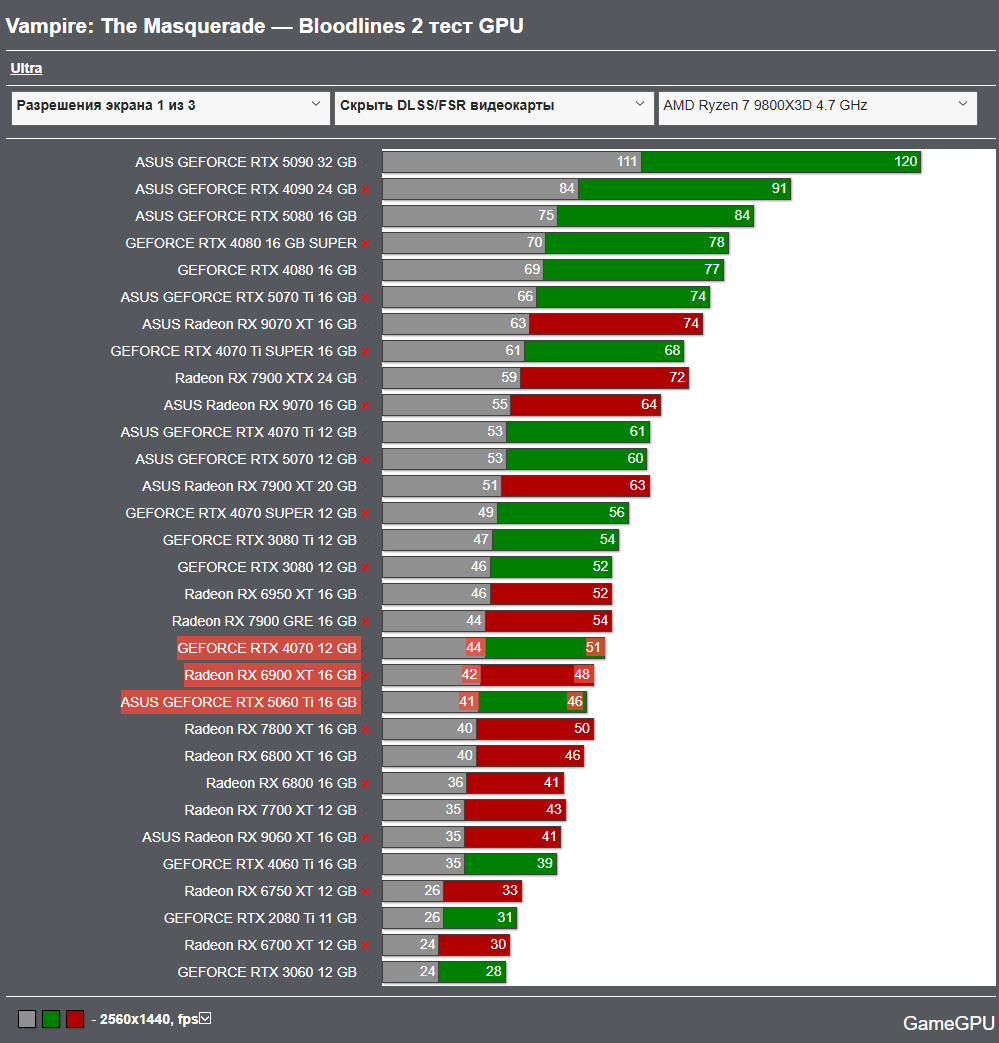This screenshot has width=999, height=1043.
Task: Toggle the 2560x1440 fps checkbox in the legend
Action: coord(206,1018)
